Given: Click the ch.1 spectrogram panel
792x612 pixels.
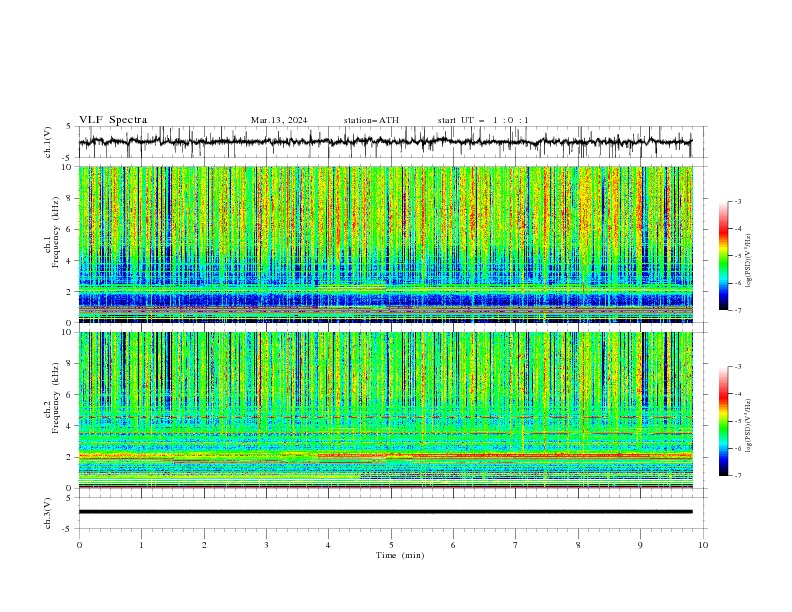Looking at the screenshot, I should tap(385, 244).
